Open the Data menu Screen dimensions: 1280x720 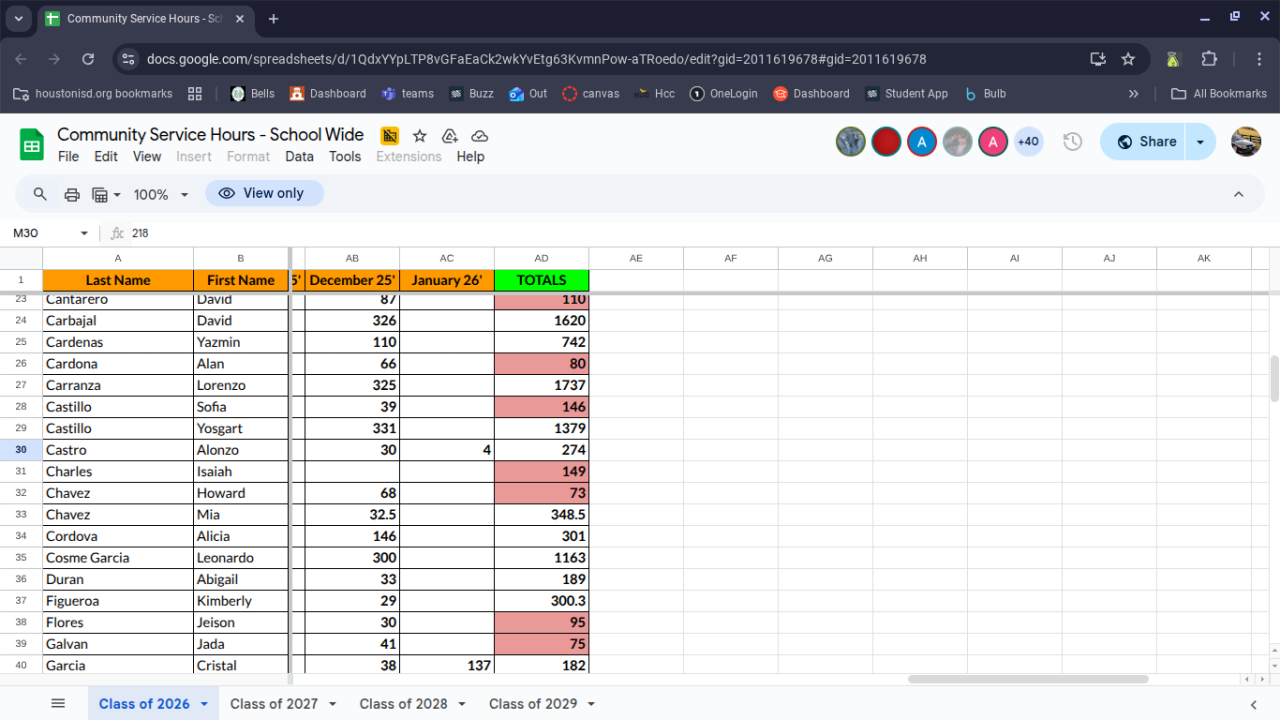click(x=299, y=156)
